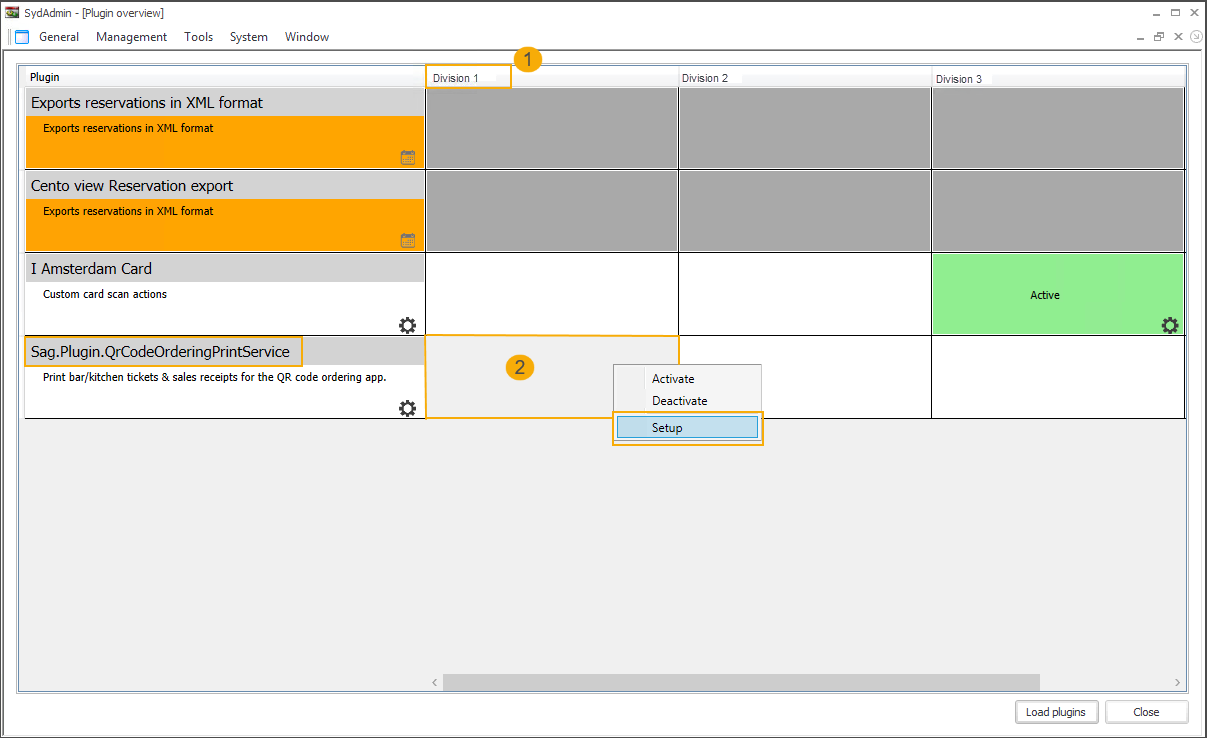Open the System menu
1207x738 pixels.
pyautogui.click(x=248, y=37)
